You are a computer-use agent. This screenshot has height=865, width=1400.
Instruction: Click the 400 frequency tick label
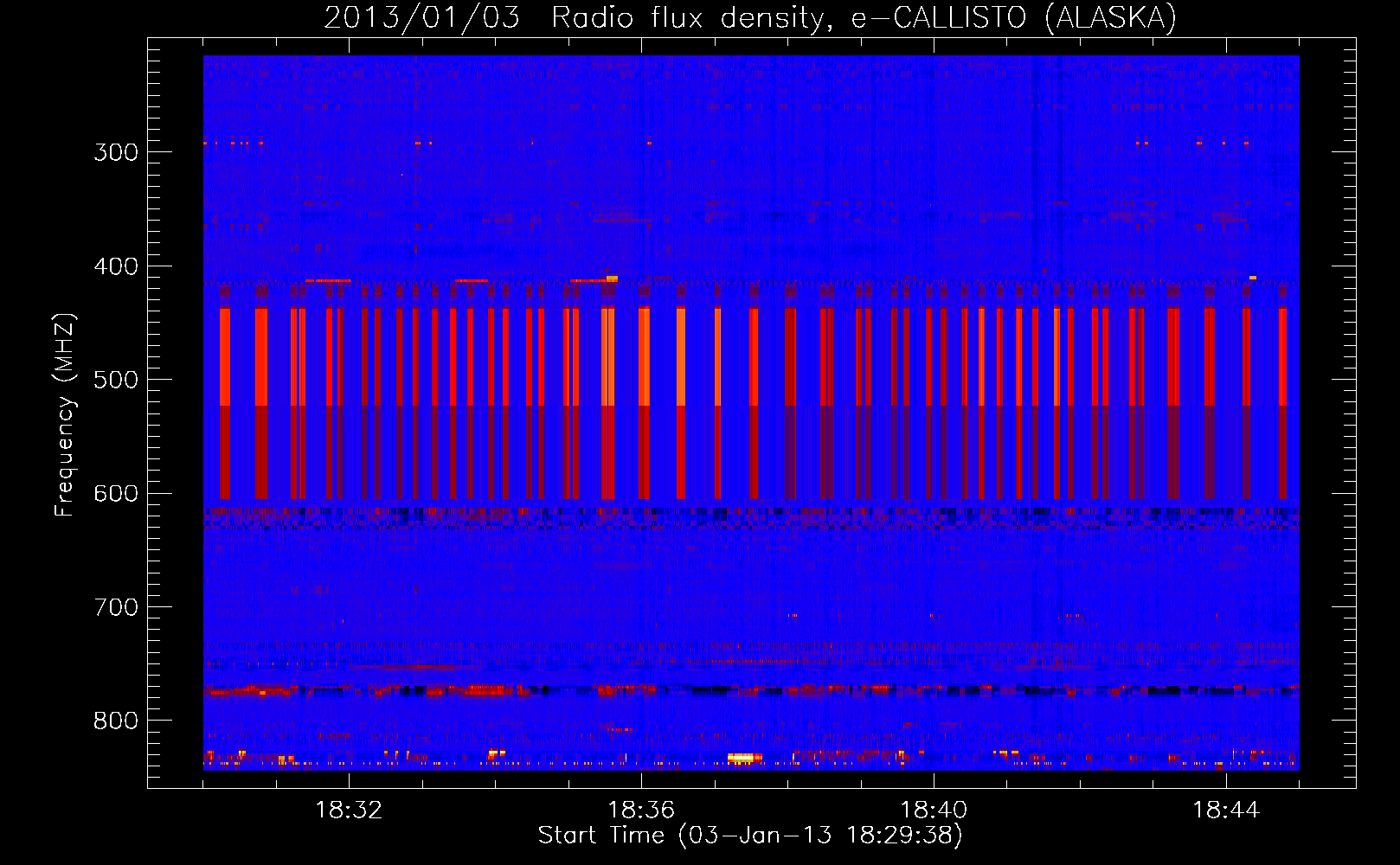(x=116, y=266)
